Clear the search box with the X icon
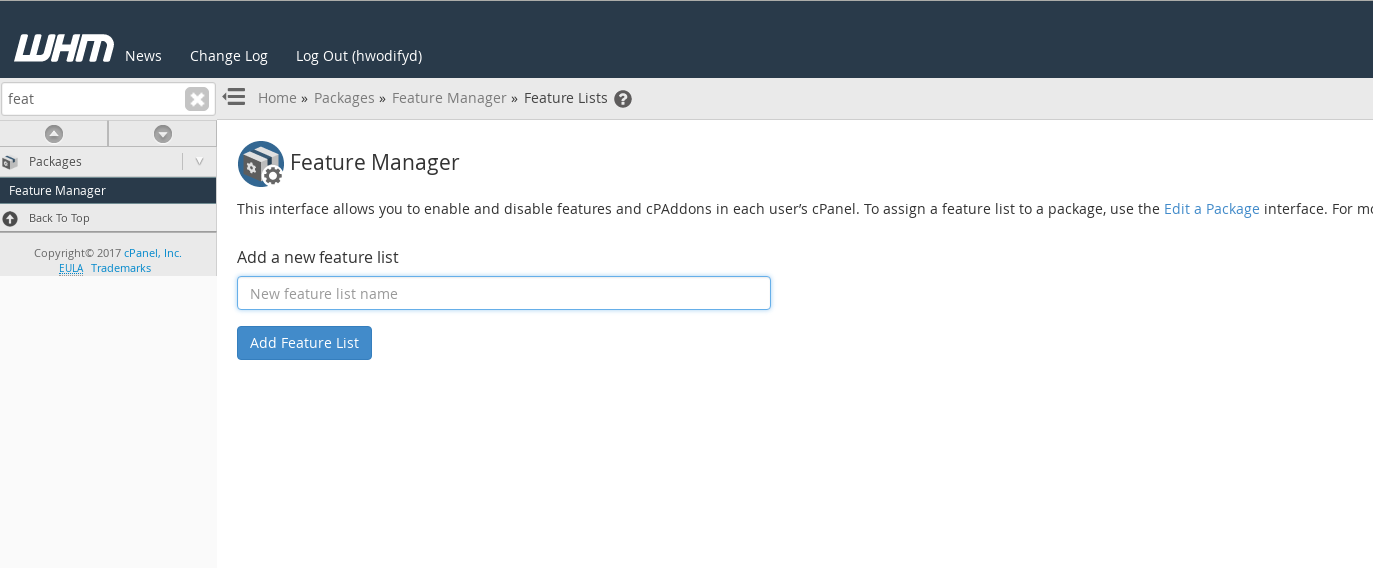 (197, 99)
